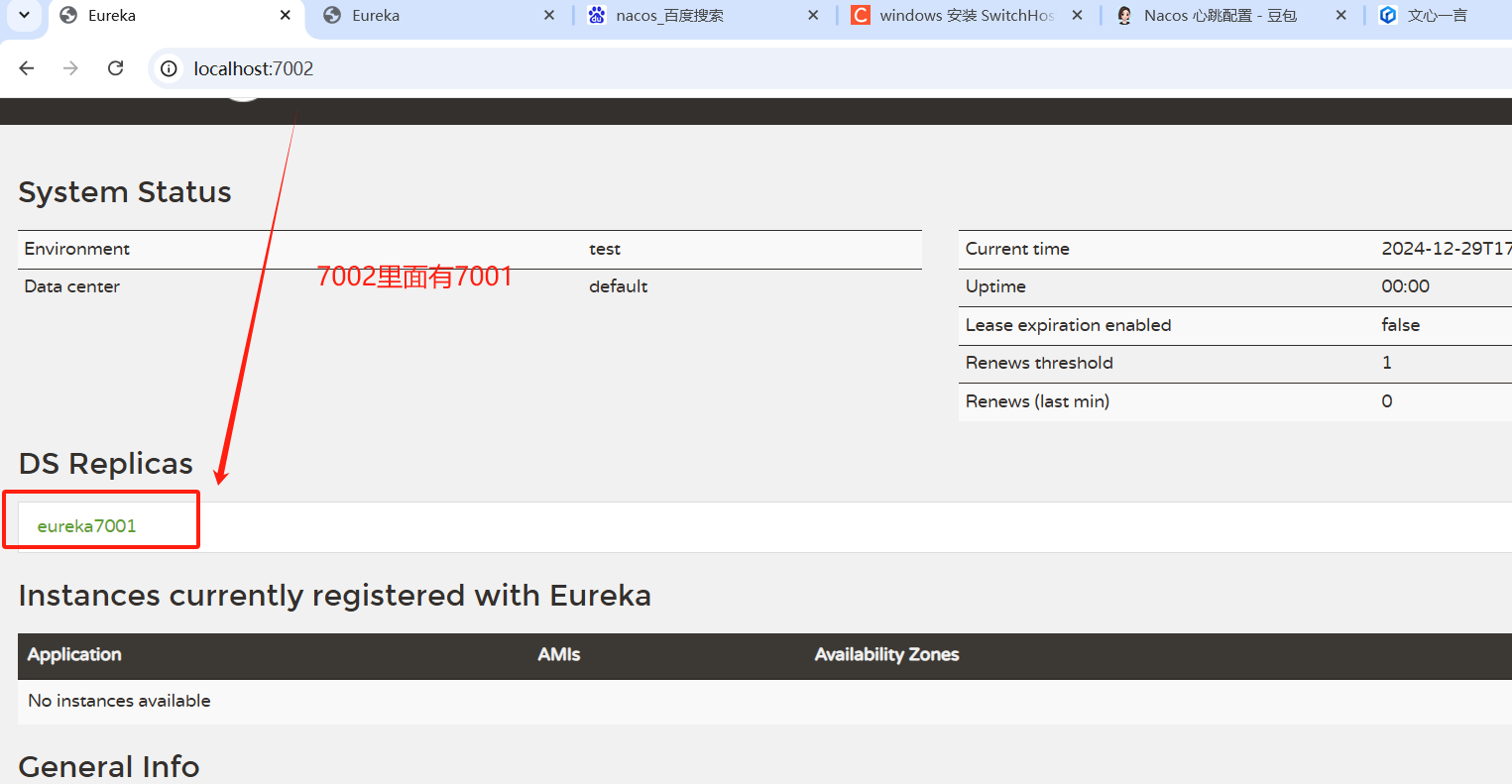Click globe favicon on first Eureka tab
Screen dimensions: 1512x784
coord(68,16)
